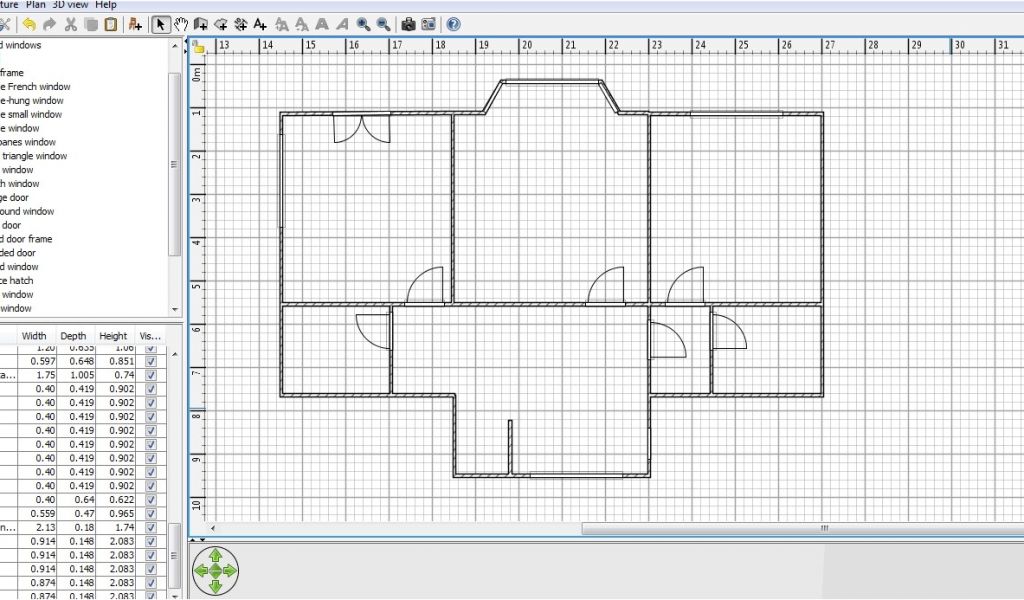
Task: Sort furniture list by Width column header
Action: pos(34,336)
